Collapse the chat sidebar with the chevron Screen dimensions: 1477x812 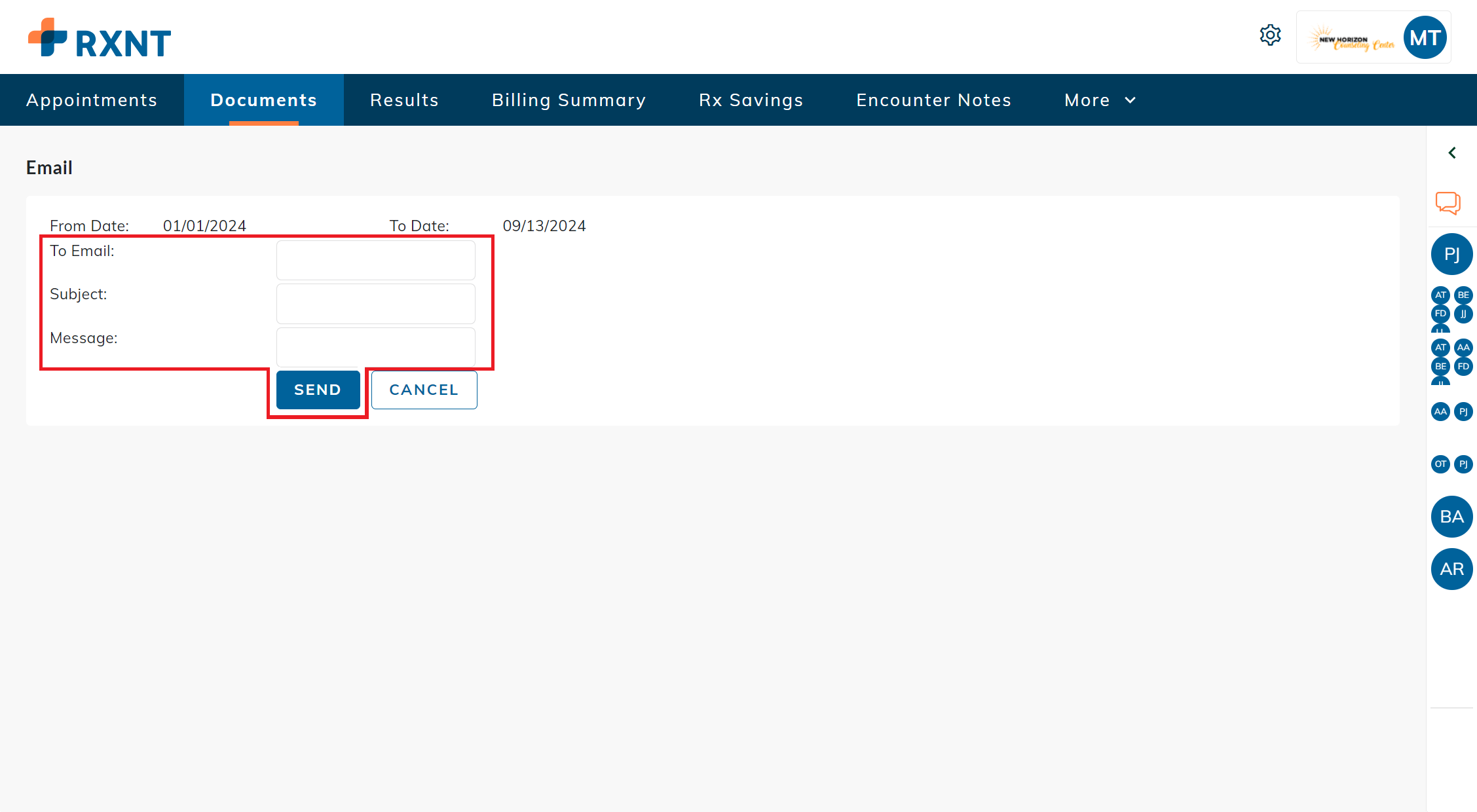[x=1451, y=153]
